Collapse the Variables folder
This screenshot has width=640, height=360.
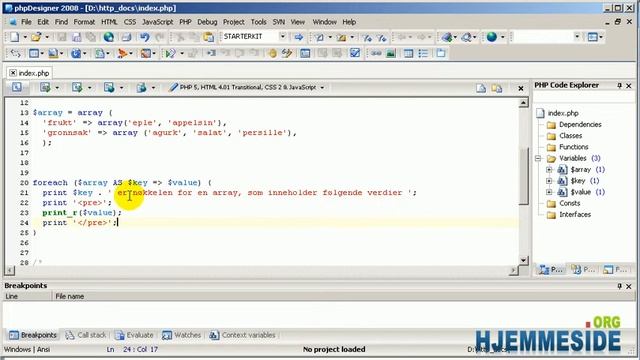(x=538, y=158)
